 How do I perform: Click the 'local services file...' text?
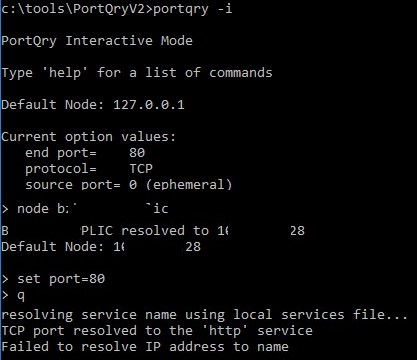(321, 315)
